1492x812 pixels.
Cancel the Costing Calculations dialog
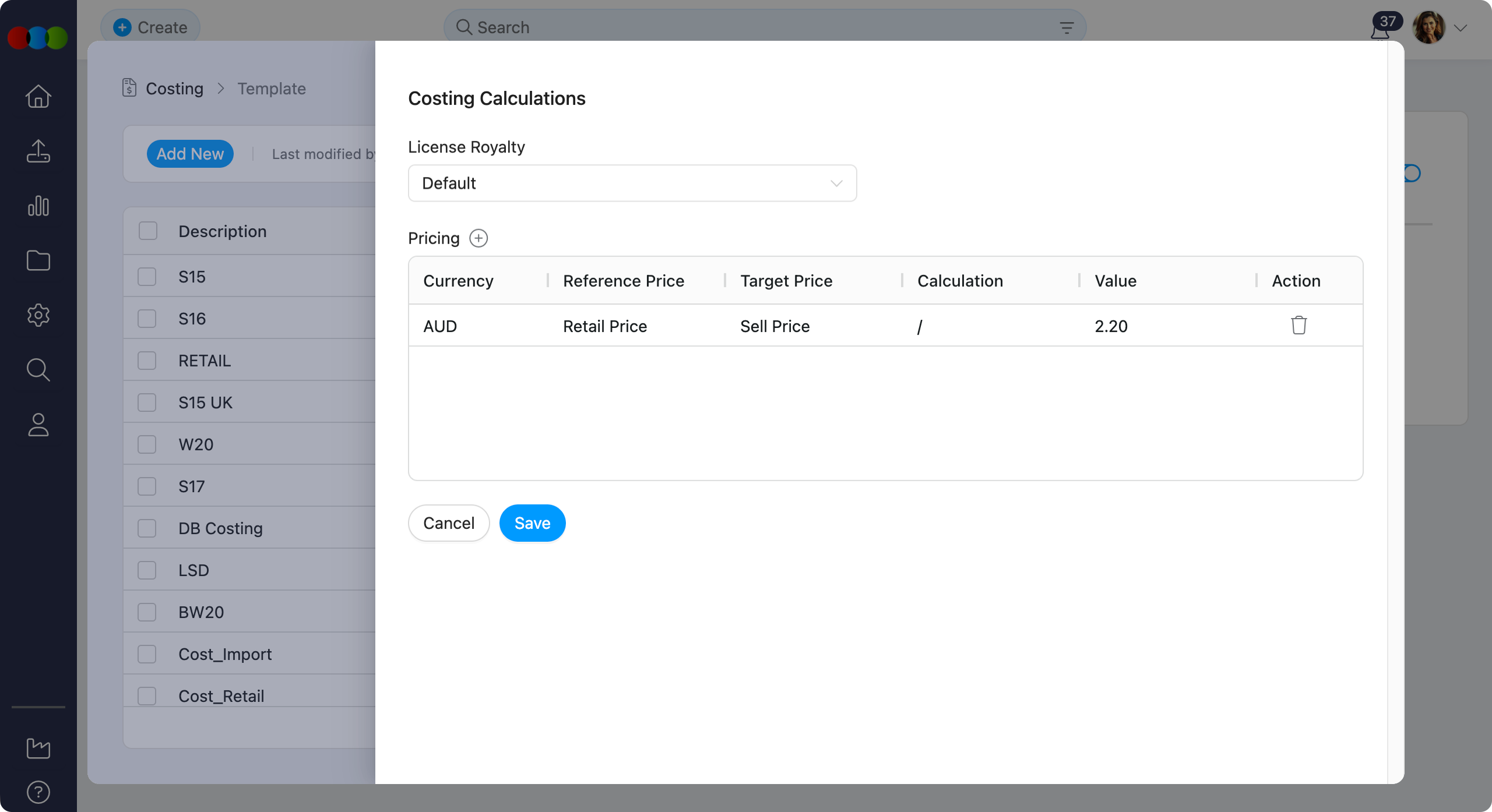[x=448, y=522]
